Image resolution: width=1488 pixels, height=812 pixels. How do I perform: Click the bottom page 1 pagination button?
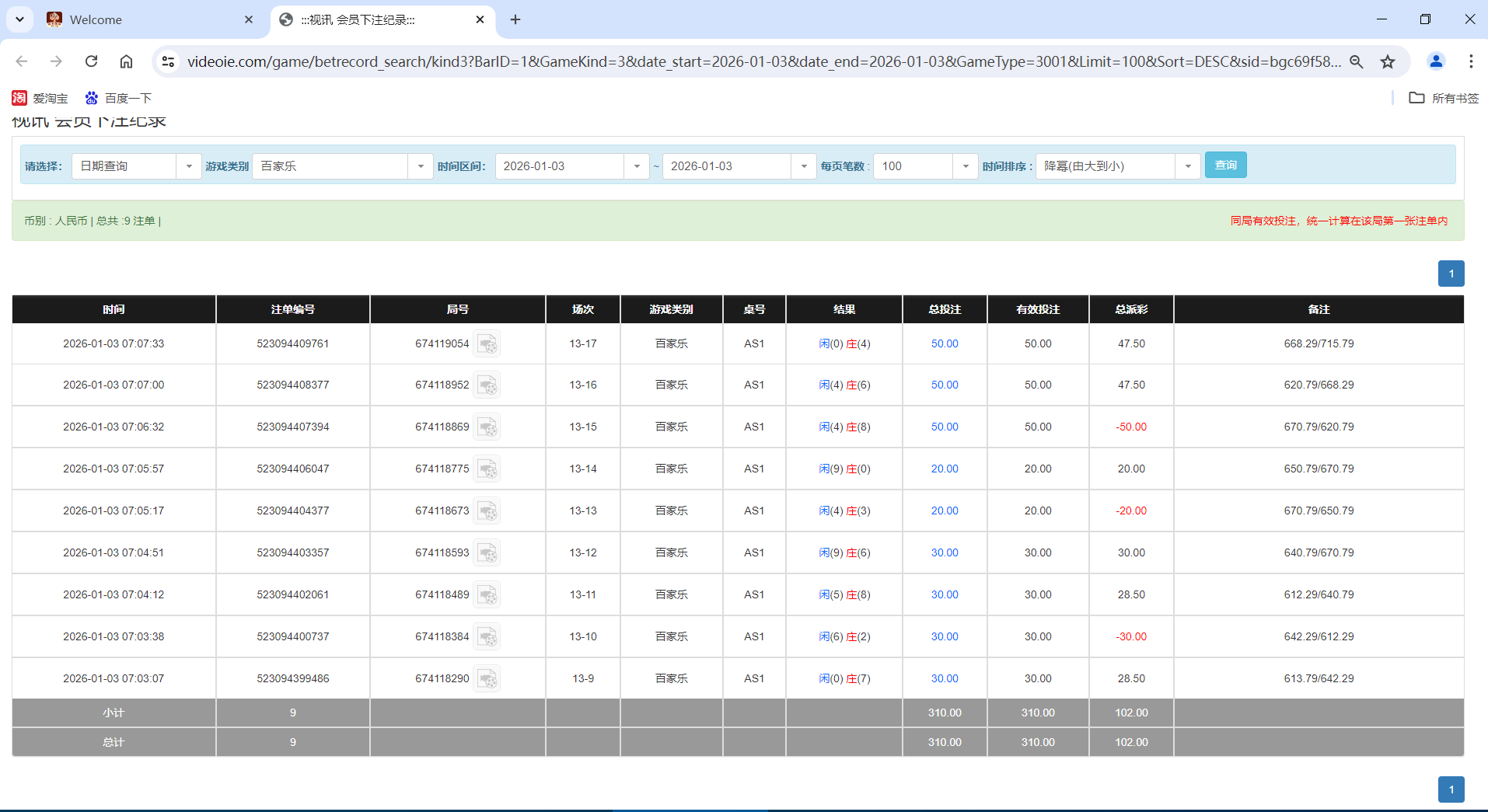pos(1451,789)
